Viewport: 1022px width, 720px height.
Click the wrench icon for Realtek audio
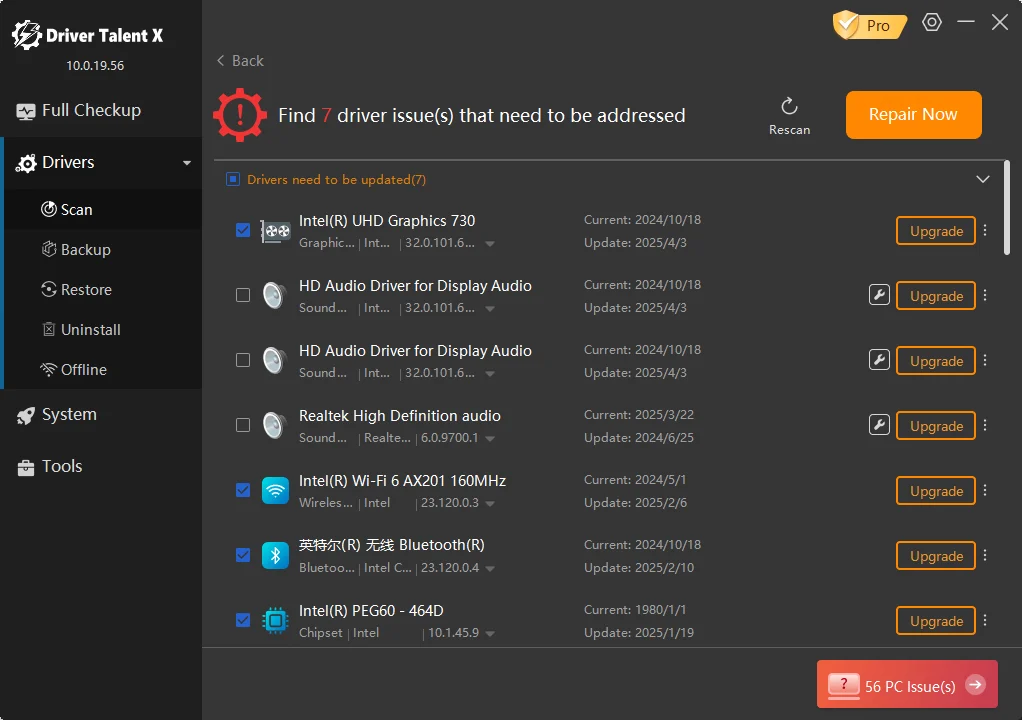point(879,425)
